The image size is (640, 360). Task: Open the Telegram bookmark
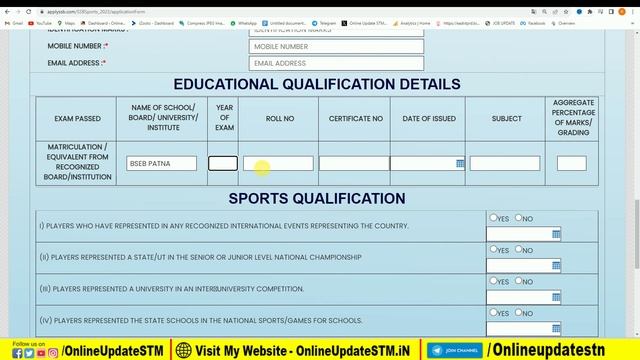(x=324, y=23)
